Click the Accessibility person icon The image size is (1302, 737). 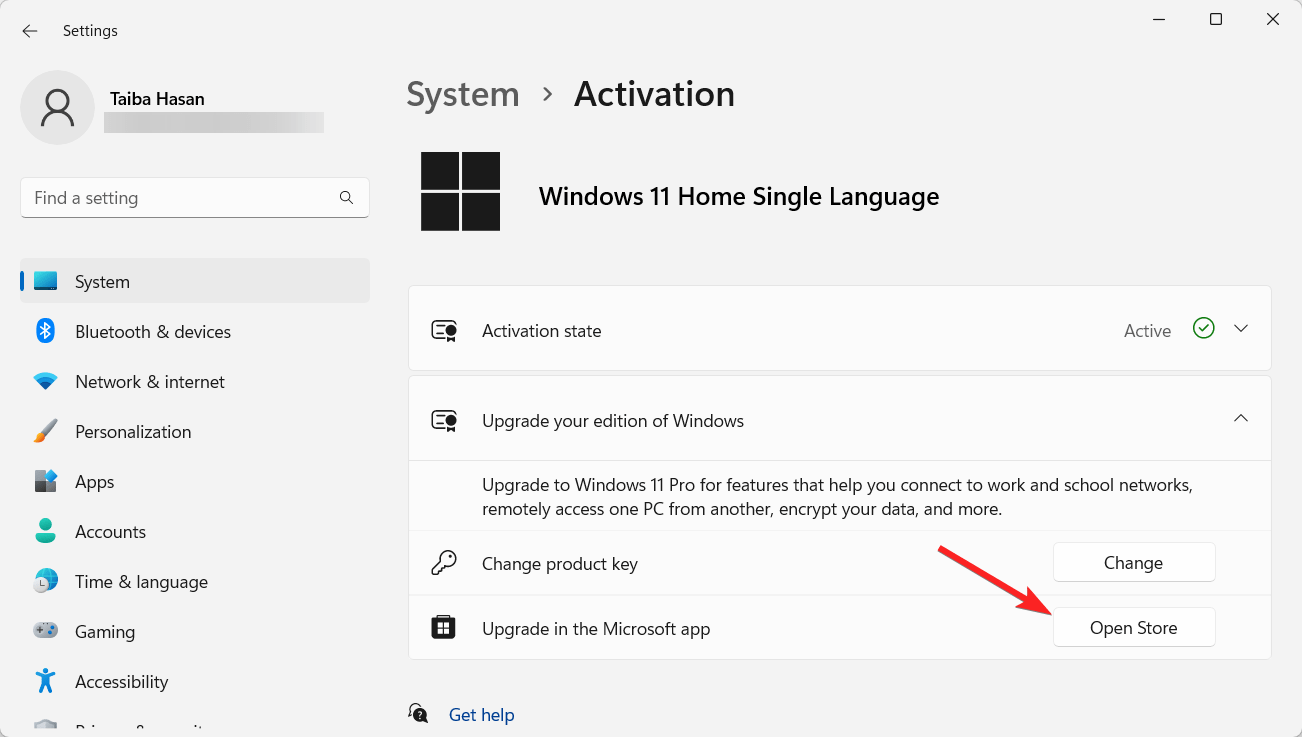click(45, 681)
